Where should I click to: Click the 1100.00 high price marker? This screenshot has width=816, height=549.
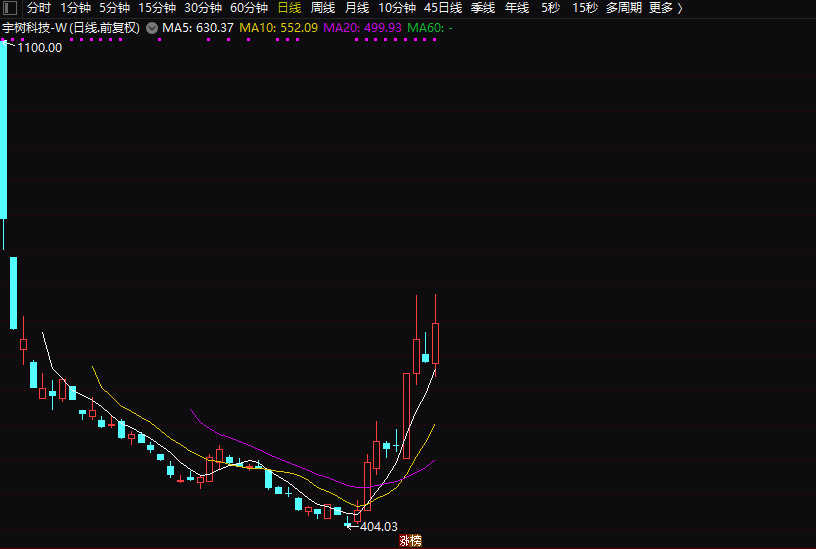tap(40, 48)
